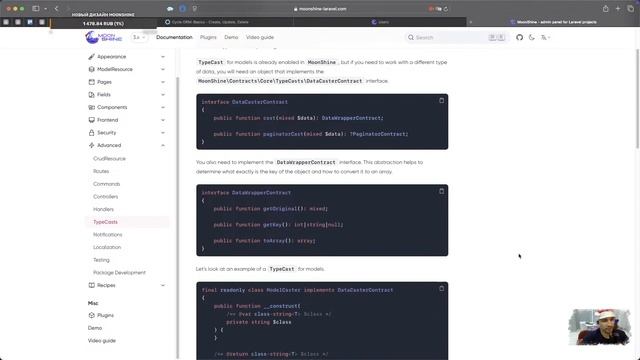Click the Components section icon

(91, 107)
